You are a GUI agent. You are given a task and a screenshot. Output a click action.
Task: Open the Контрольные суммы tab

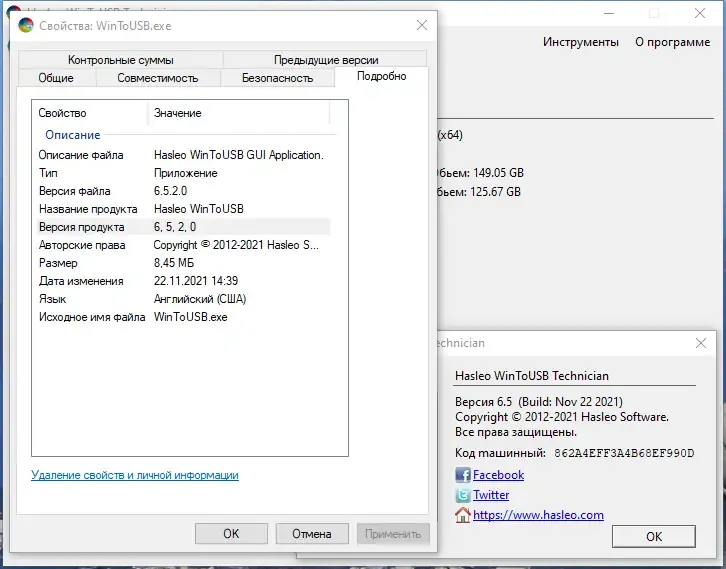click(121, 60)
